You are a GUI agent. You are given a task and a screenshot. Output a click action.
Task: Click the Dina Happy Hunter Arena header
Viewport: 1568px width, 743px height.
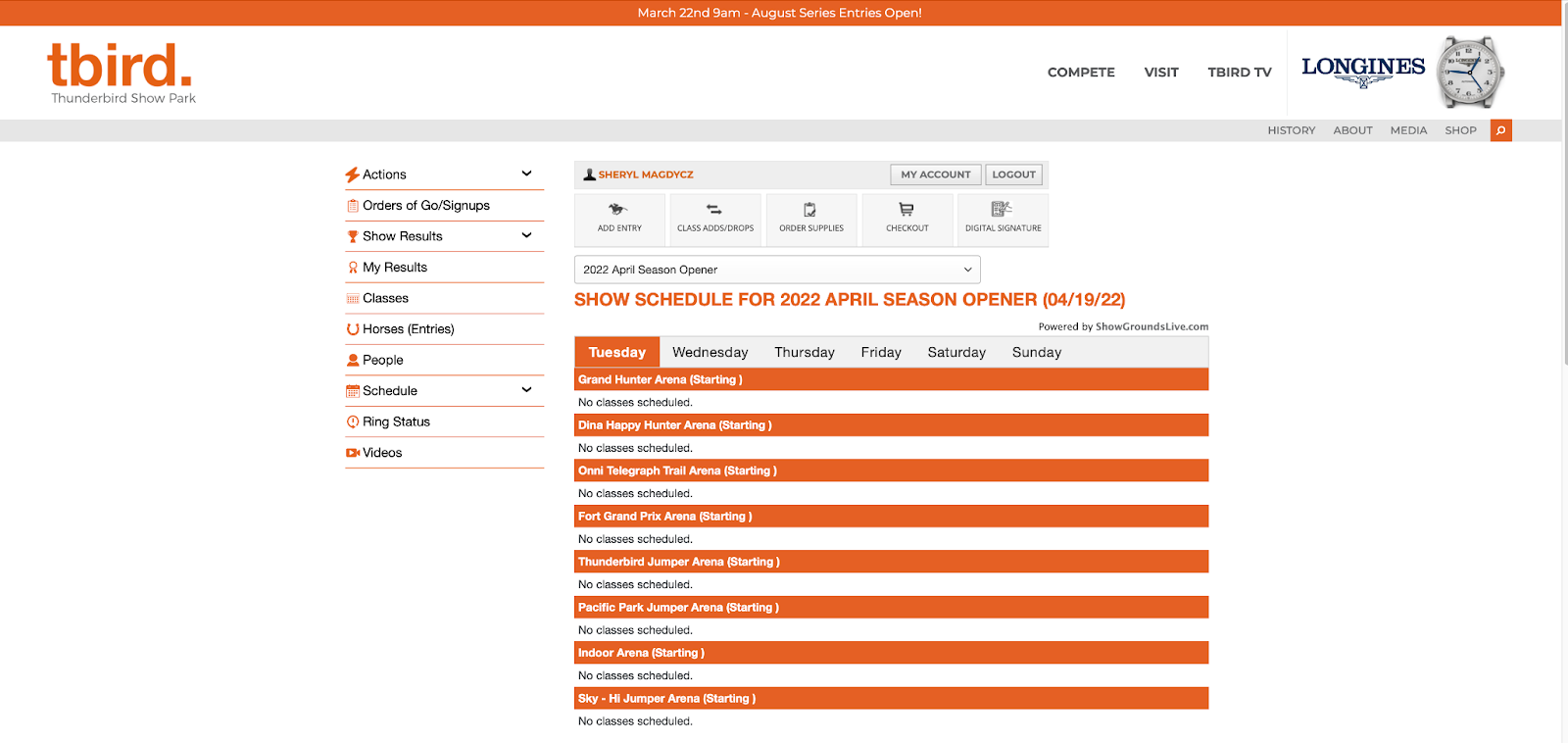[x=891, y=425]
